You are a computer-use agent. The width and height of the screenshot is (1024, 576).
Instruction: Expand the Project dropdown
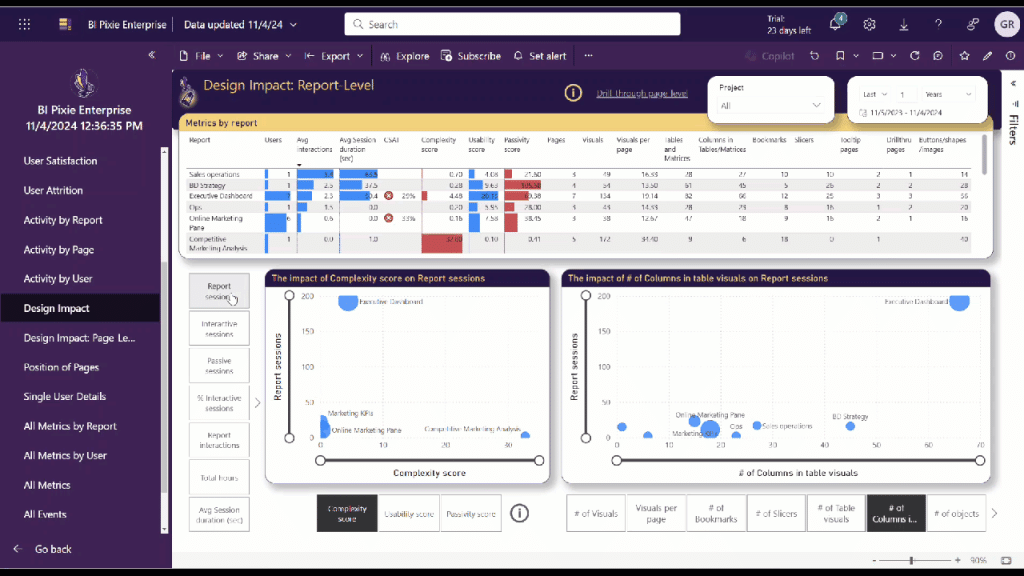pos(772,105)
